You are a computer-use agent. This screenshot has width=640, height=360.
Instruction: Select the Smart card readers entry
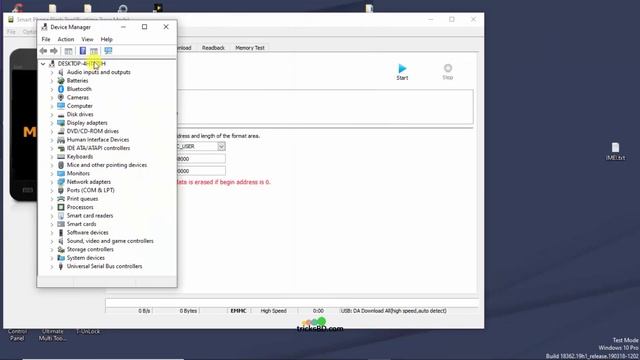point(90,216)
